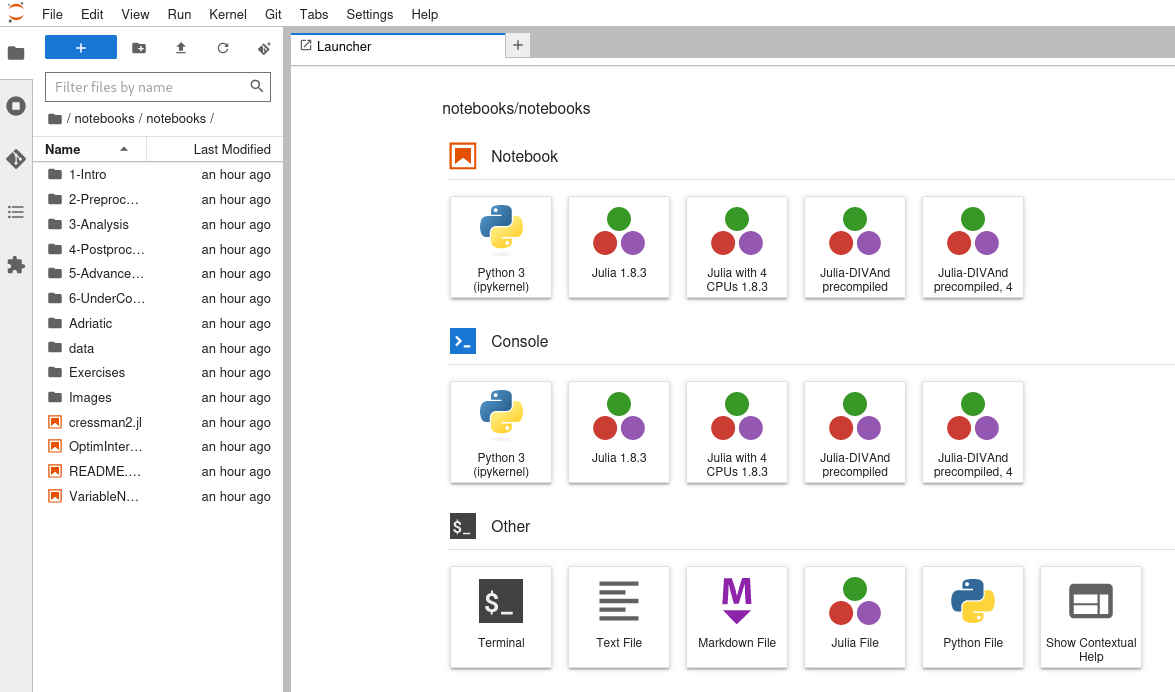Sort files by Last Modified header
Image resolution: width=1175 pixels, height=692 pixels.
pyautogui.click(x=214, y=149)
